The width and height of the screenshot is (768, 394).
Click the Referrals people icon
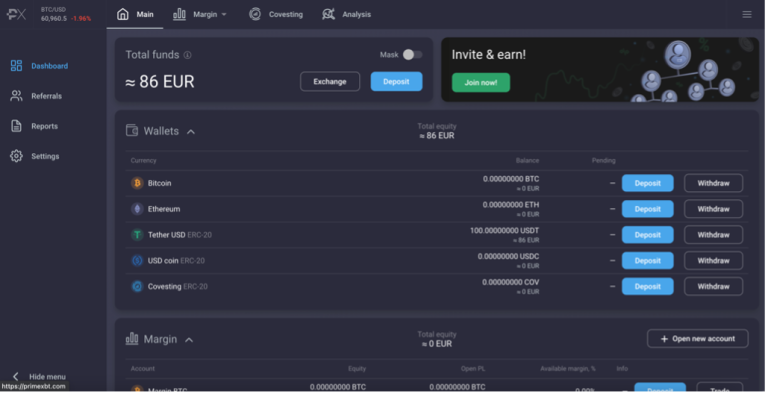(16, 96)
